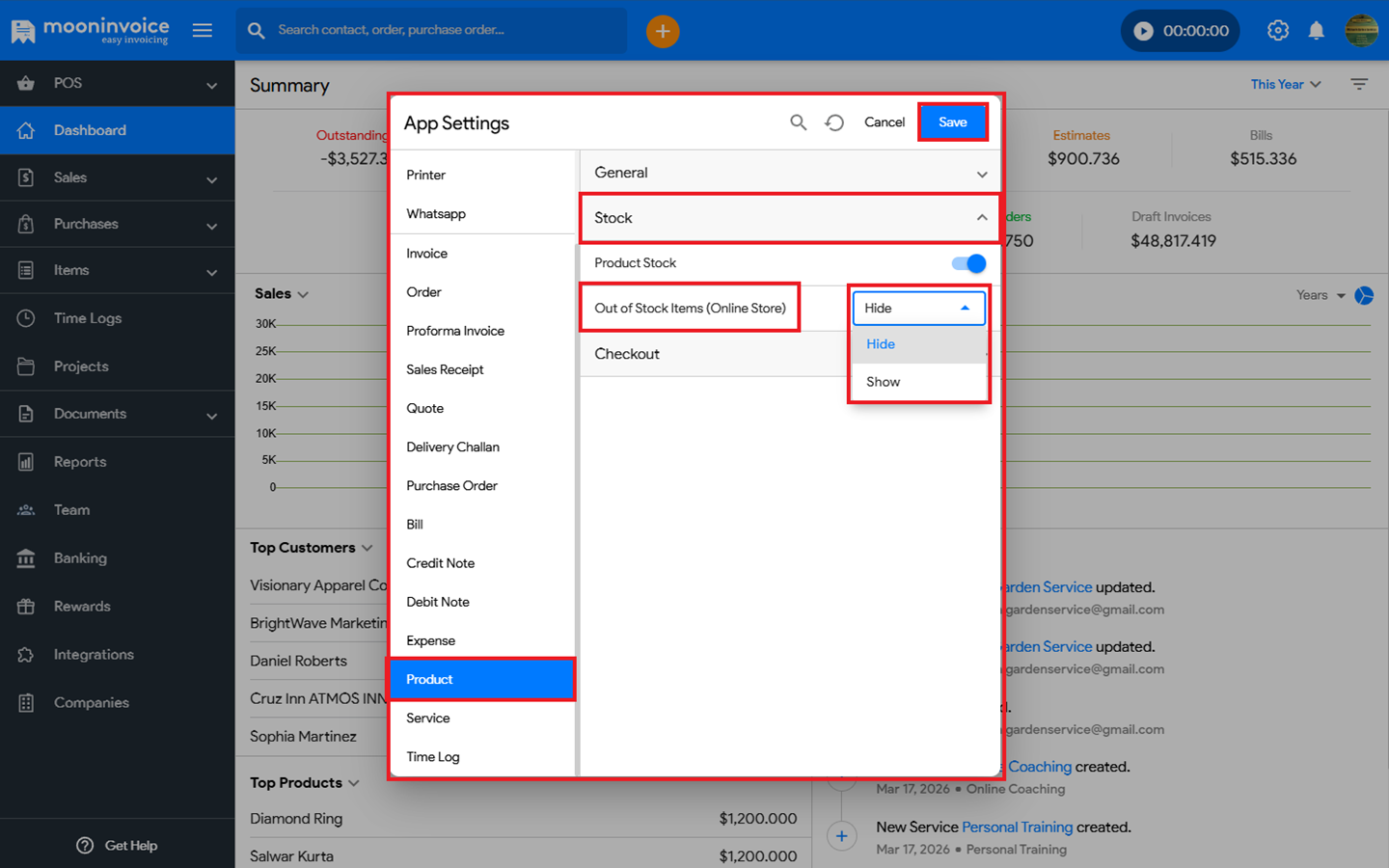
Task: Open user profile avatar
Action: click(1361, 31)
